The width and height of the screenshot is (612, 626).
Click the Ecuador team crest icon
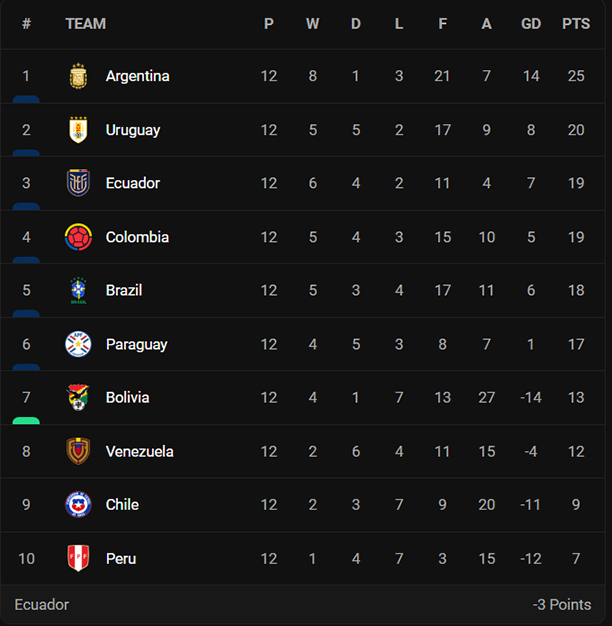78,183
